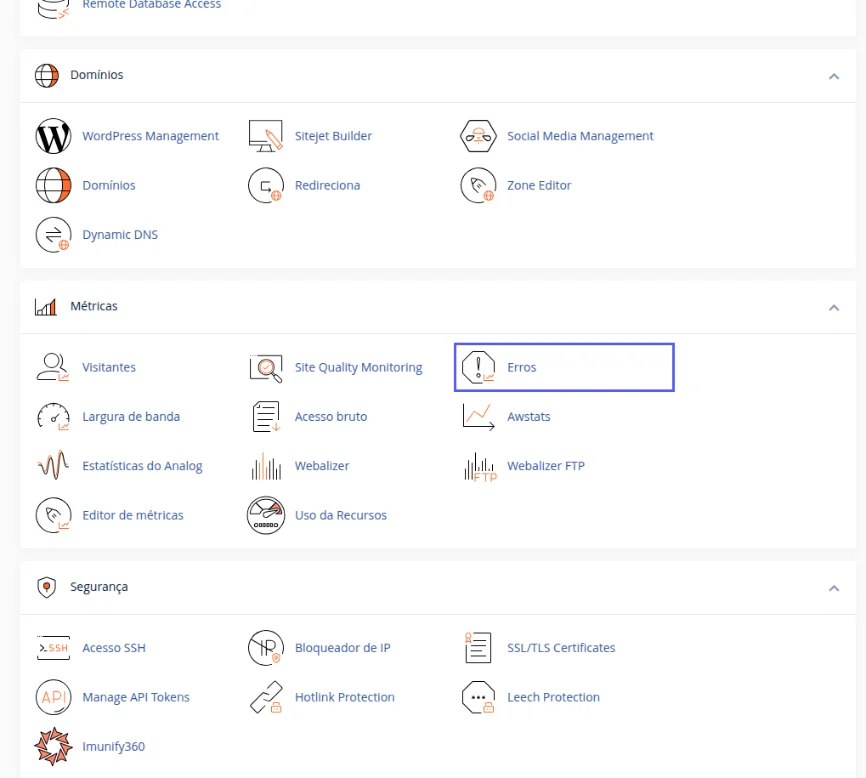
Task: Open the Dynamic DNS link
Action: [120, 235]
